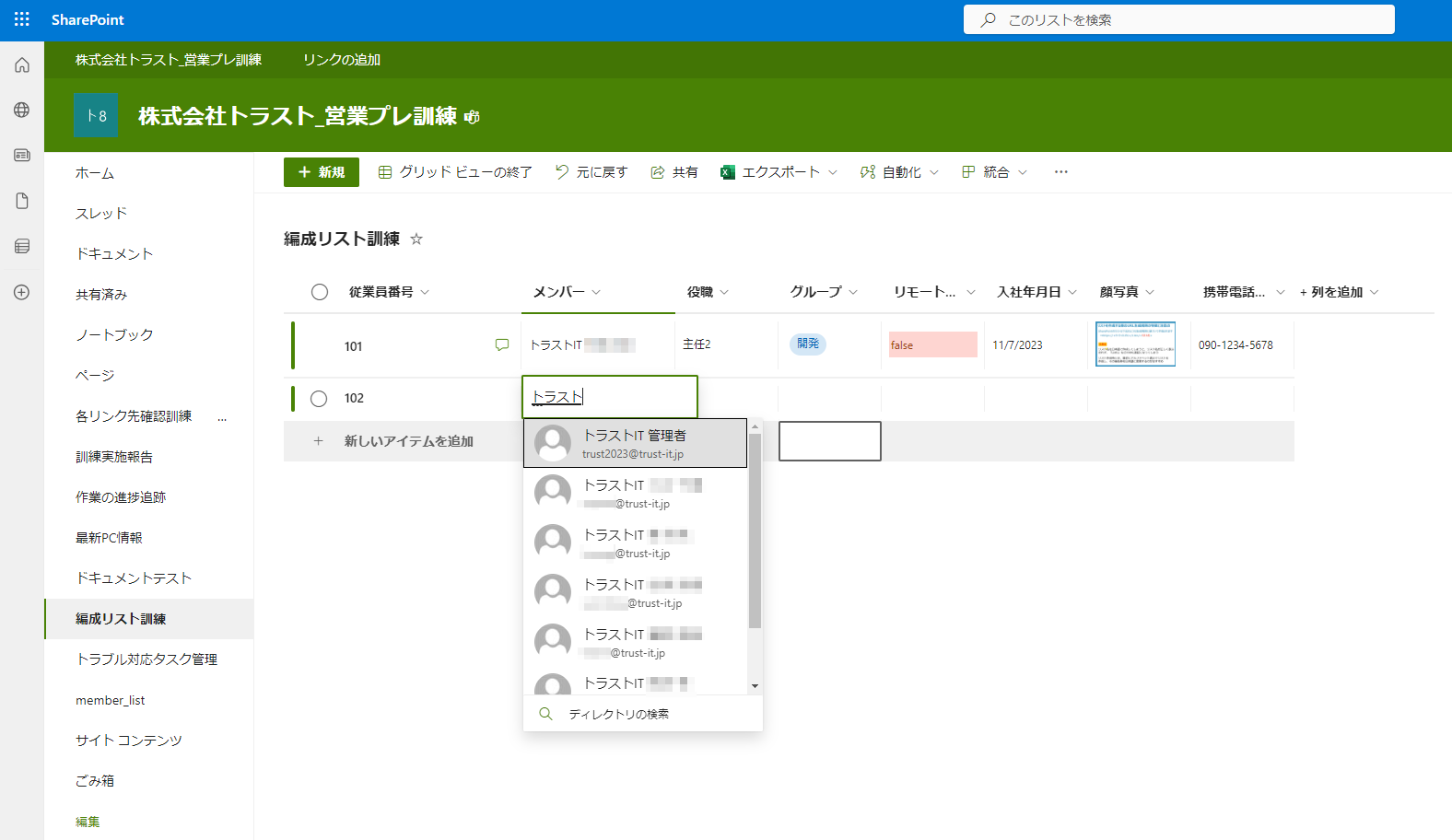Open ドキュメント in the side navigation

[114, 254]
